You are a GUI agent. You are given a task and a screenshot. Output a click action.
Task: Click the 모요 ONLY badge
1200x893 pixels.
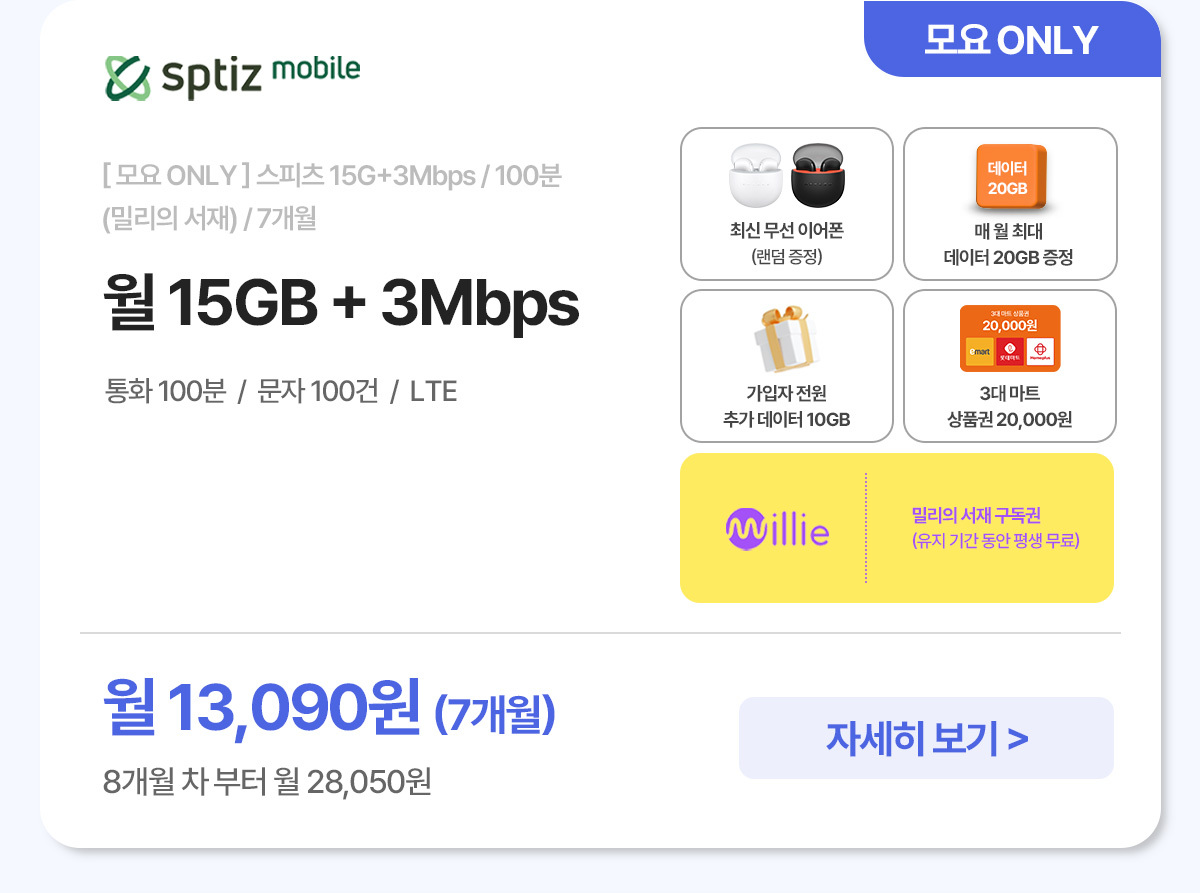(1011, 40)
